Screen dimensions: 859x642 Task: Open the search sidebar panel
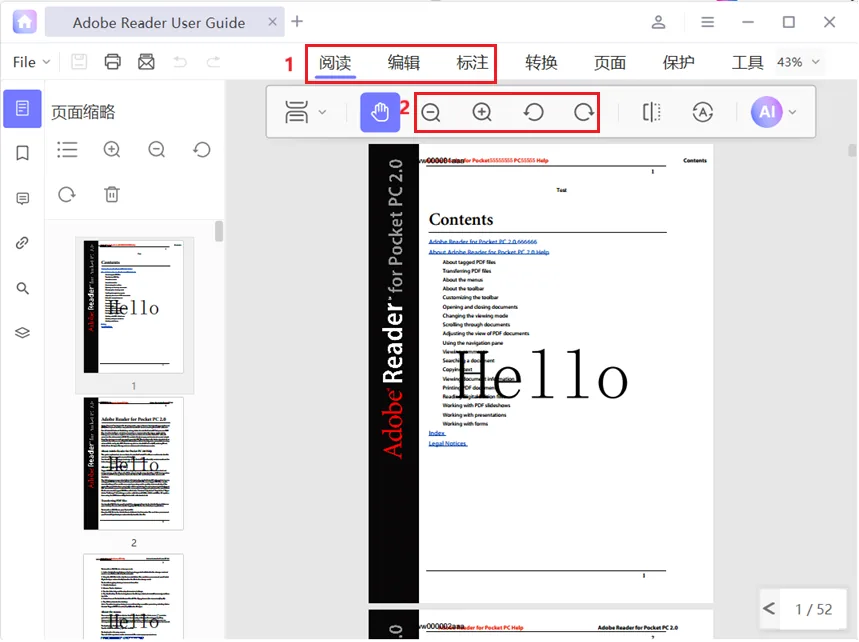click(22, 288)
